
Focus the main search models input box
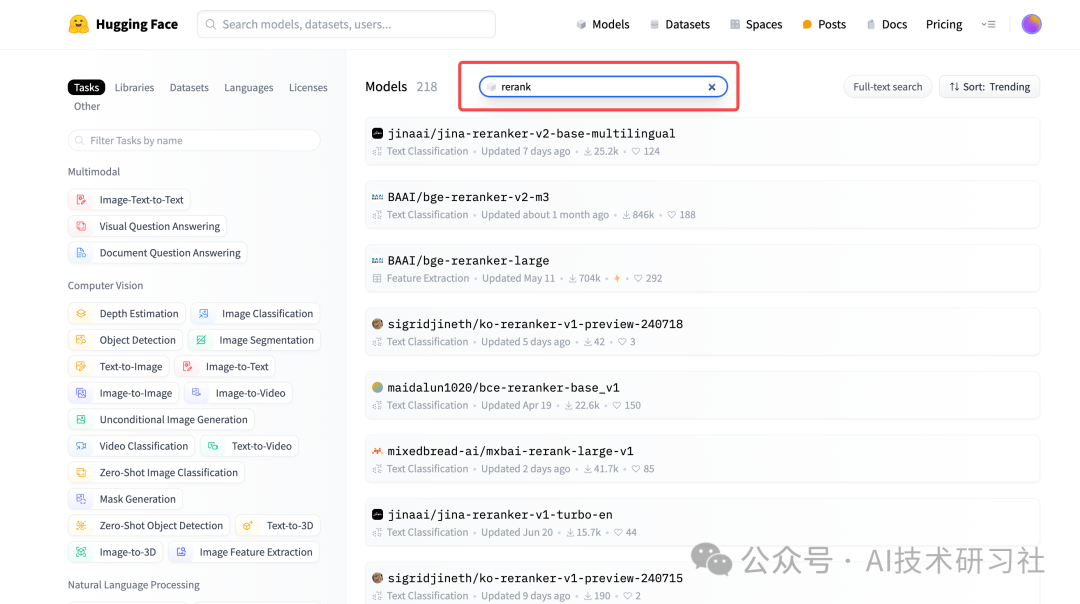(x=346, y=24)
